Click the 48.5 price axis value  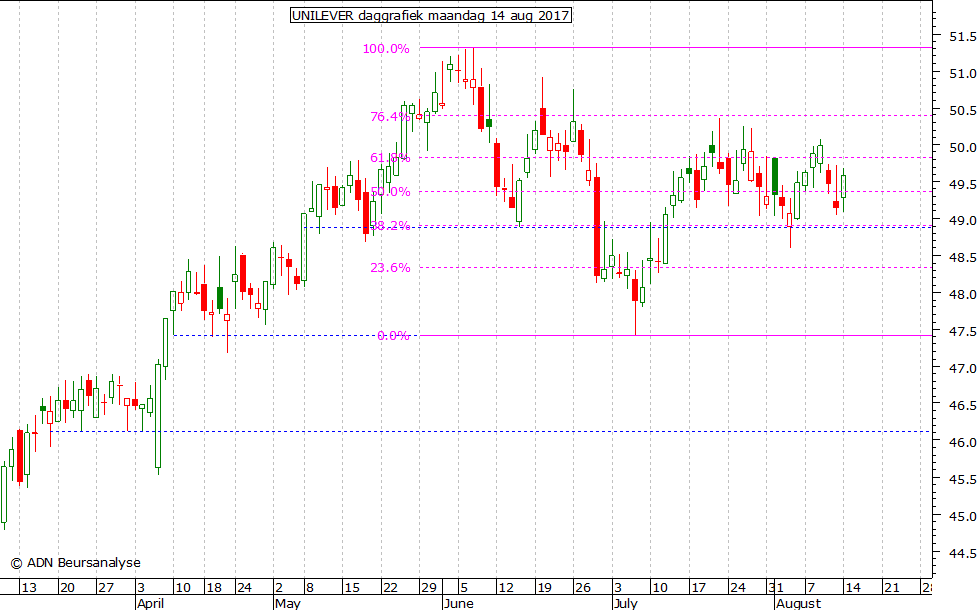[x=962, y=258]
